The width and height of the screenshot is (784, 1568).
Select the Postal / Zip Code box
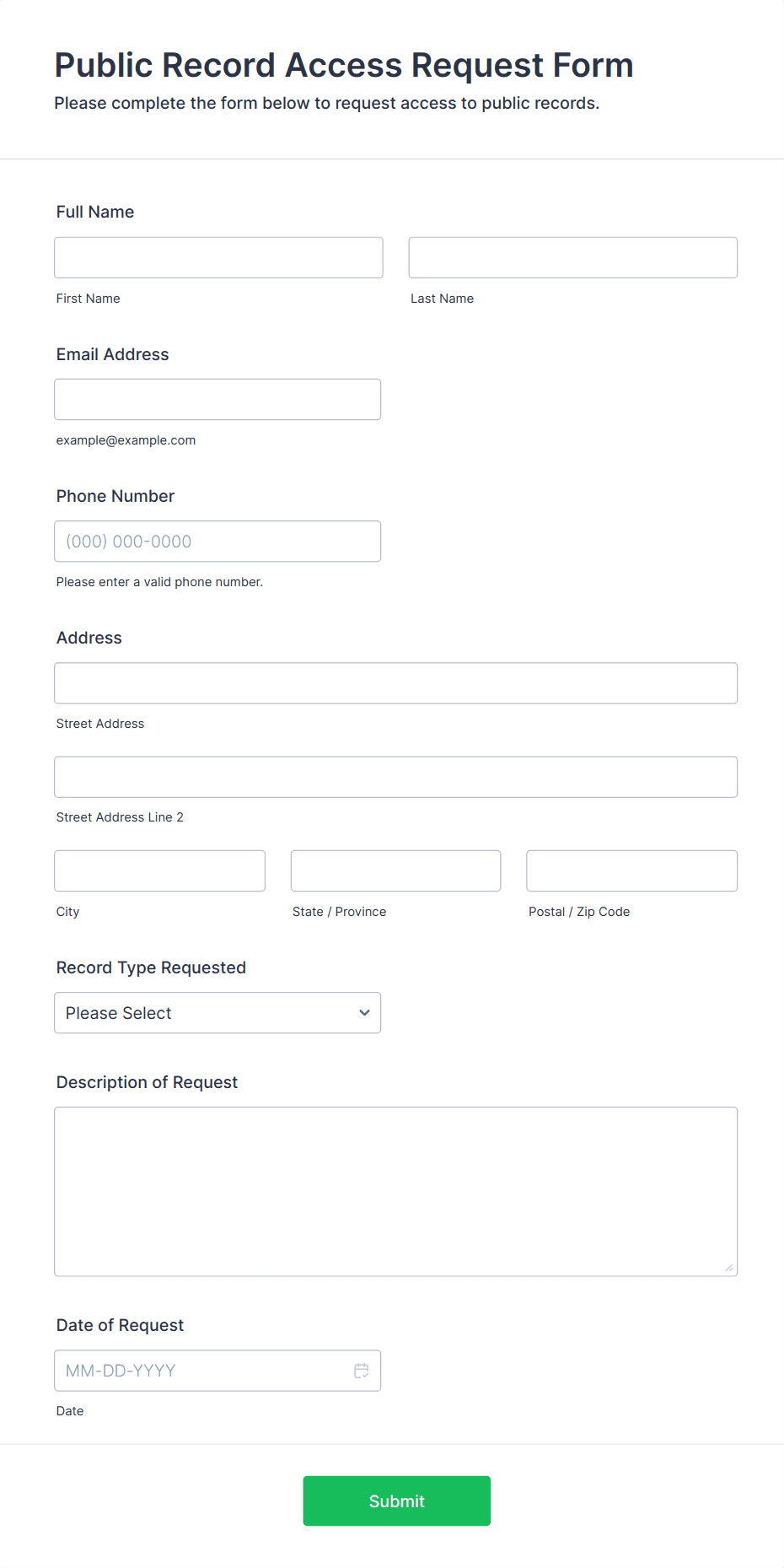click(631, 870)
